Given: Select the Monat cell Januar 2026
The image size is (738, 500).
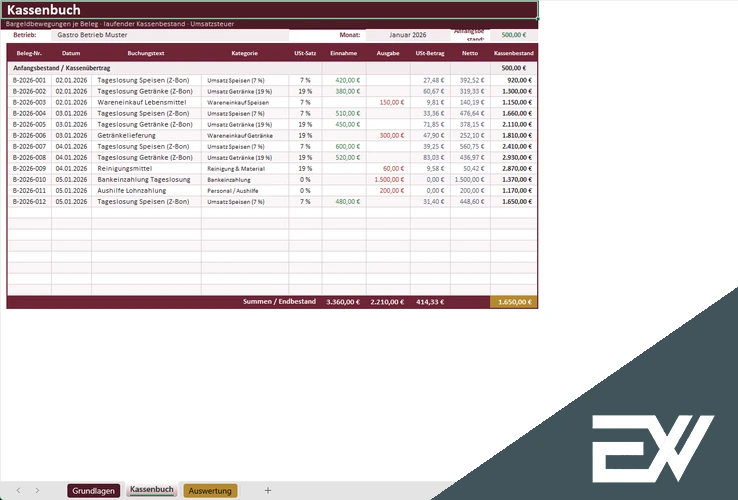Looking at the screenshot, I should point(408,35).
